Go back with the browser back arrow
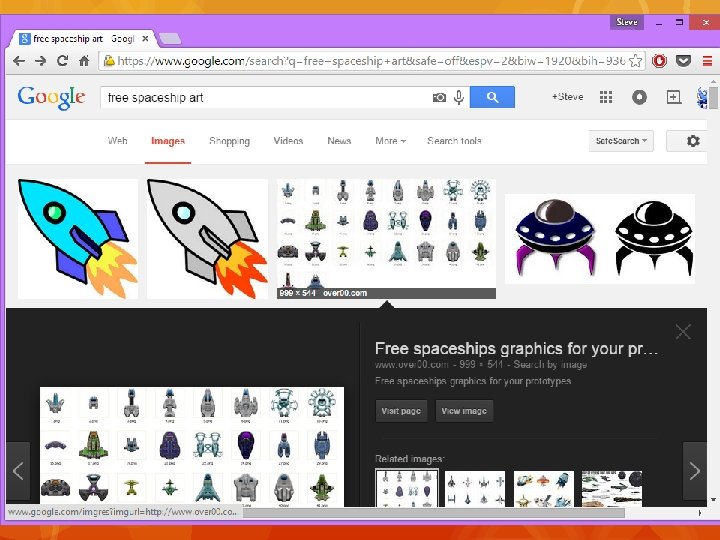 [19, 61]
